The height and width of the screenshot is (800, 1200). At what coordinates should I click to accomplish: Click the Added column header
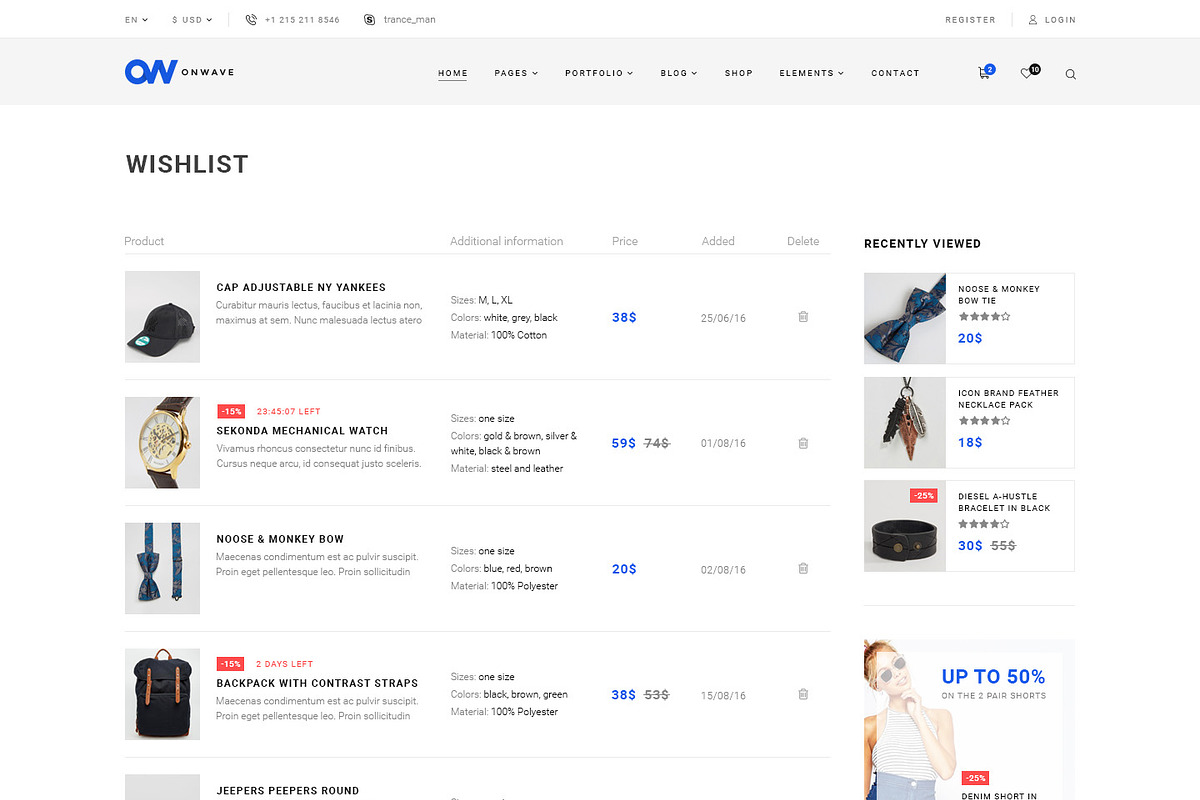718,241
